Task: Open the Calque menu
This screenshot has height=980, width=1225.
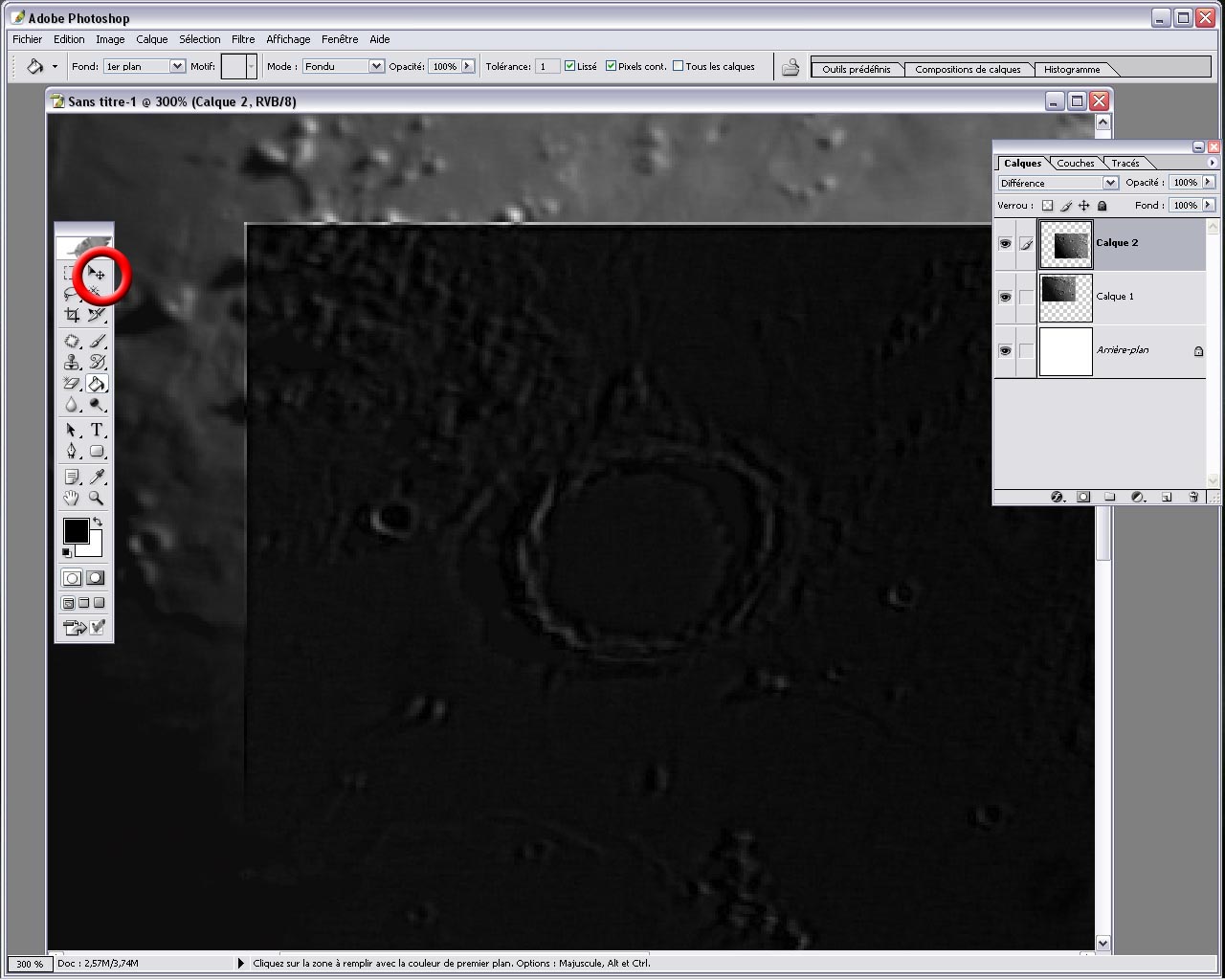Action: click(x=151, y=39)
